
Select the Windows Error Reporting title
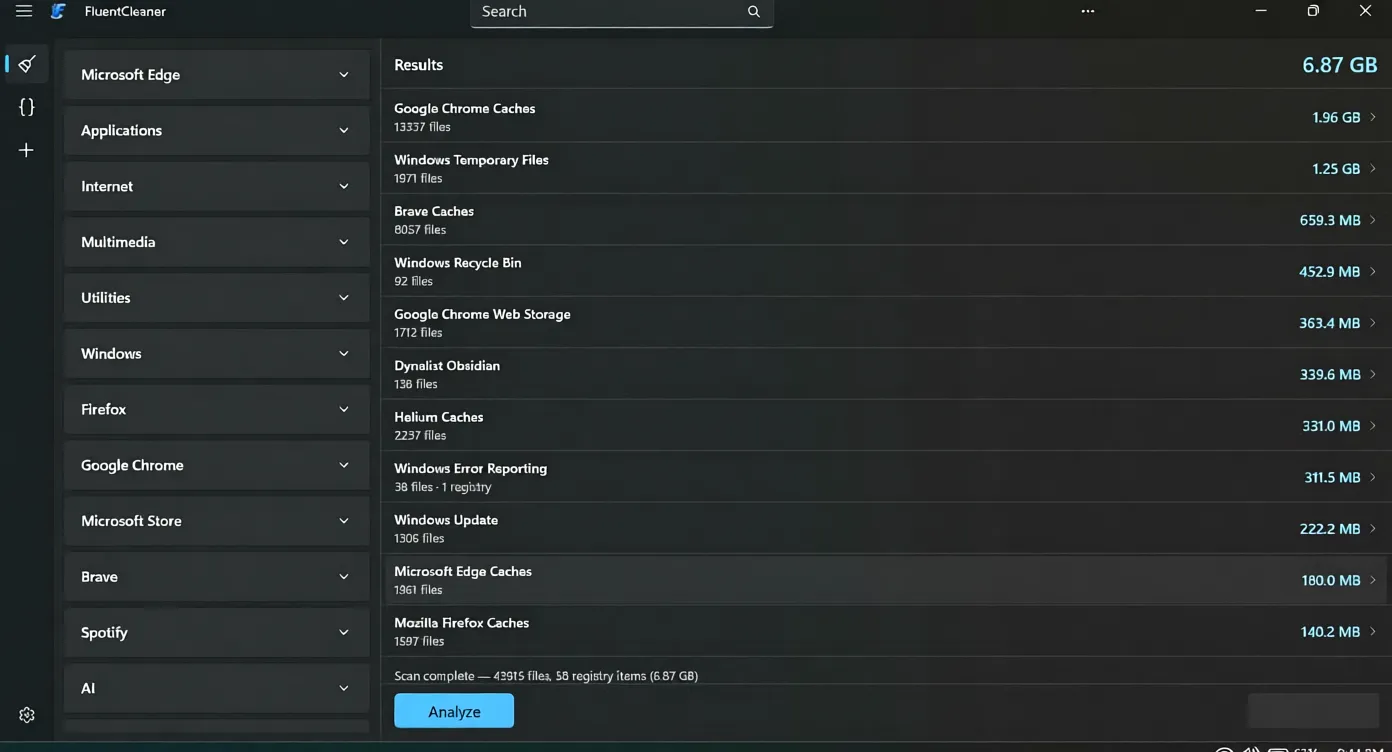[x=470, y=468]
